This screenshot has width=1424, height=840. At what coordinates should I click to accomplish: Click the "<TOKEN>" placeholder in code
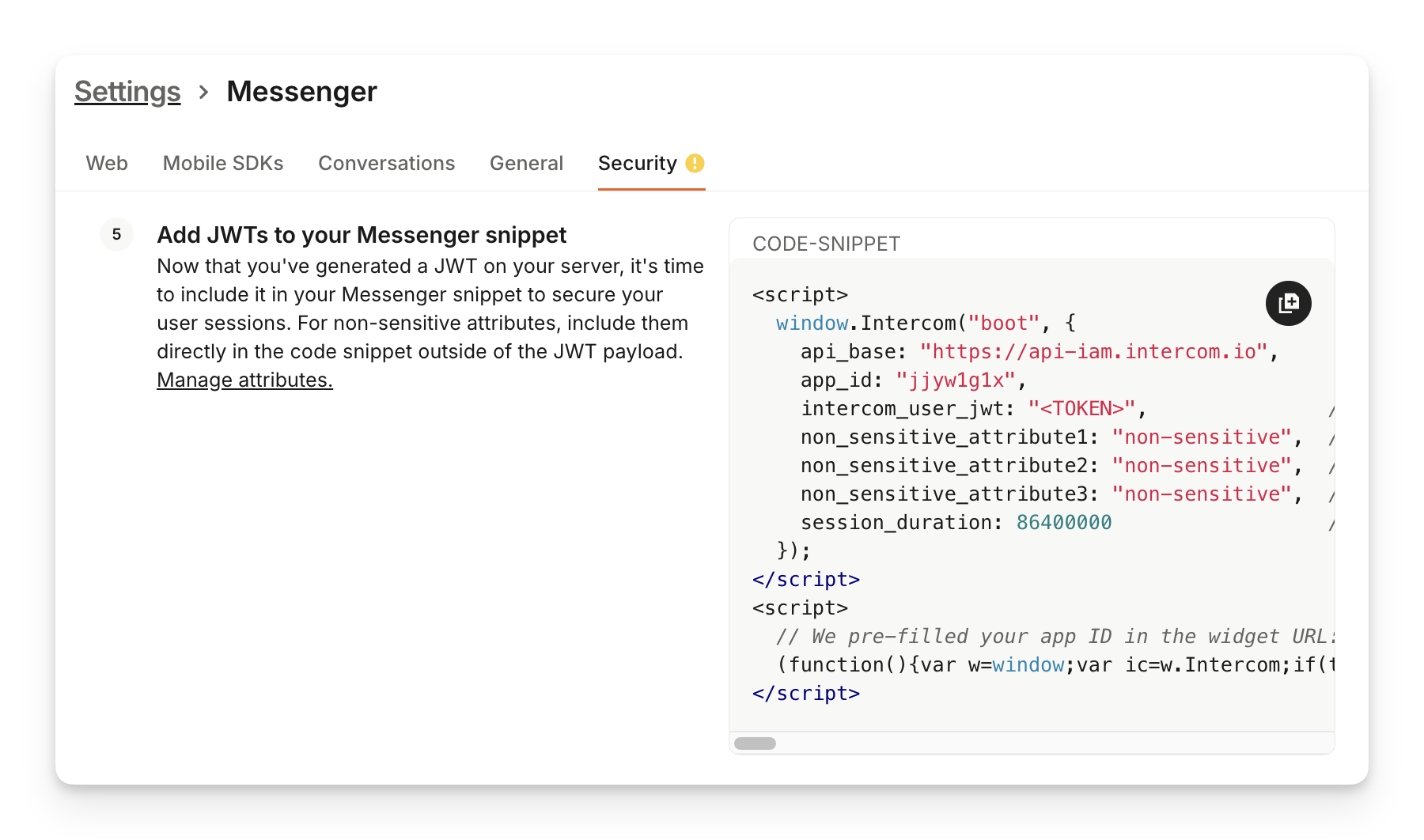coord(1081,408)
